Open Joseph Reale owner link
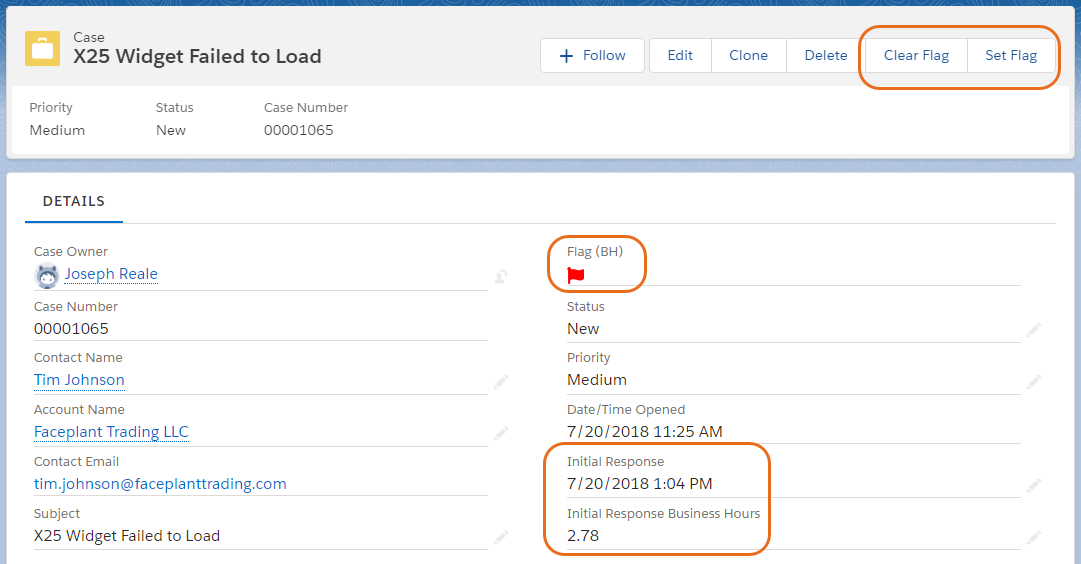This screenshot has width=1081, height=564. pos(111,274)
